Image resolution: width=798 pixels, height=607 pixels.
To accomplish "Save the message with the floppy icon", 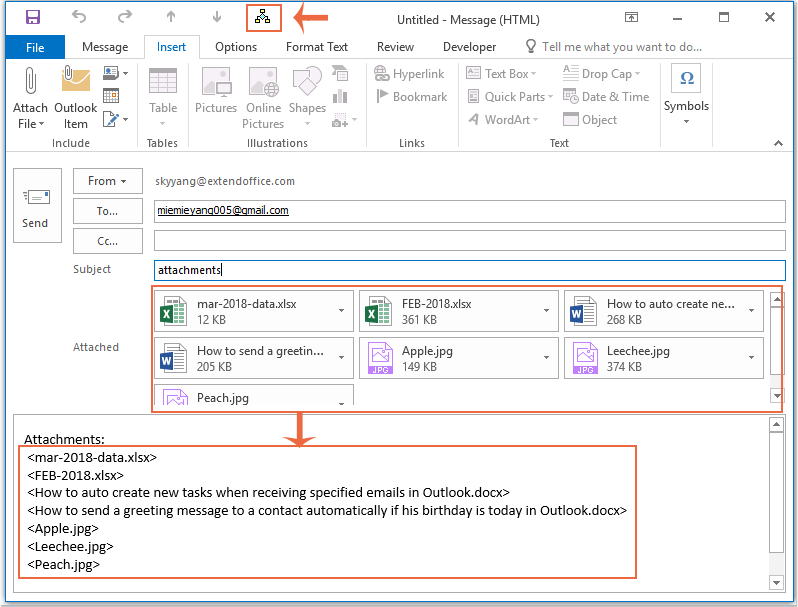I will [33, 17].
